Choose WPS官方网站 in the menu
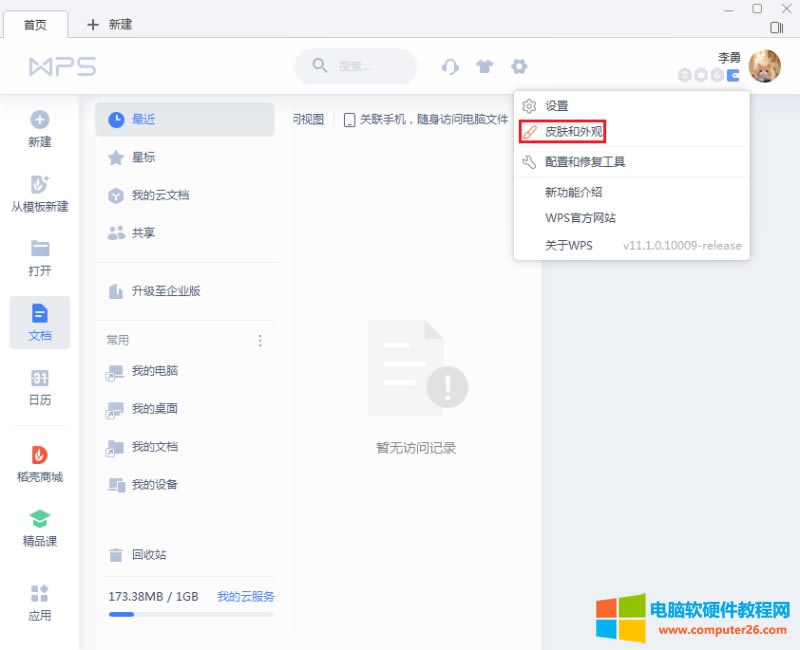The height and width of the screenshot is (650, 800). coord(632,218)
